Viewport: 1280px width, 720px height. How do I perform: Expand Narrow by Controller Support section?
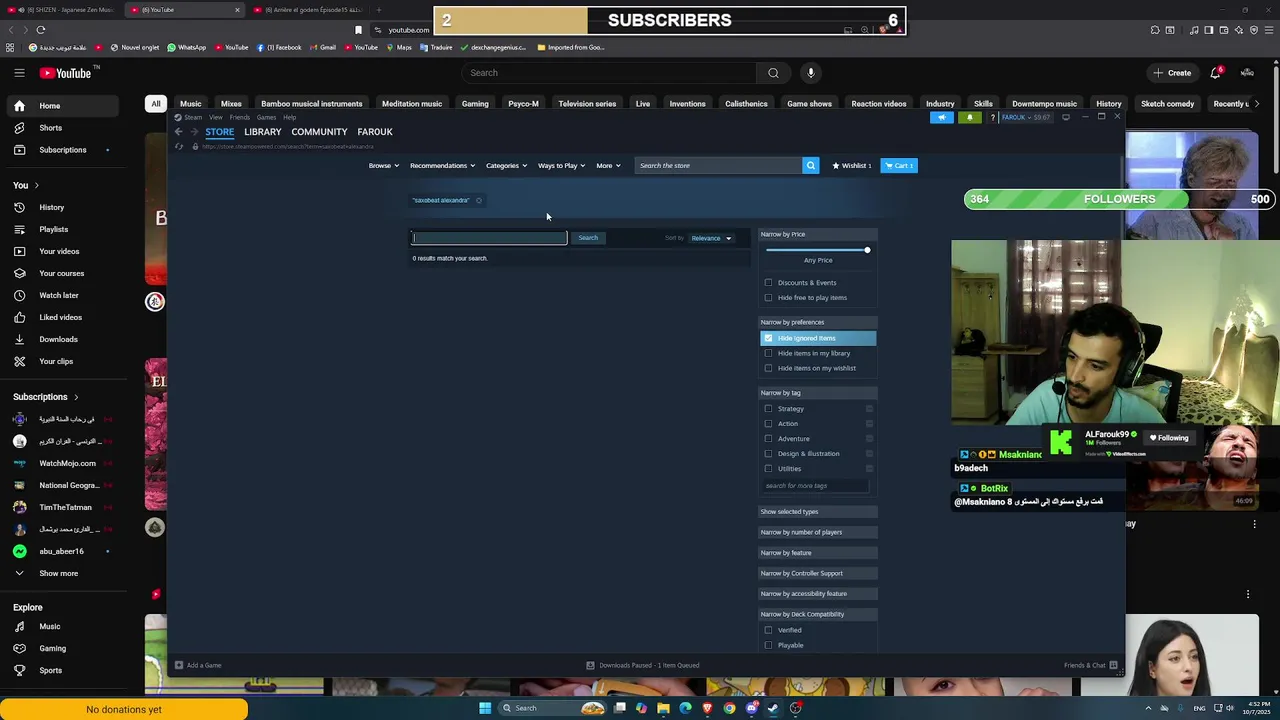[x=818, y=573]
